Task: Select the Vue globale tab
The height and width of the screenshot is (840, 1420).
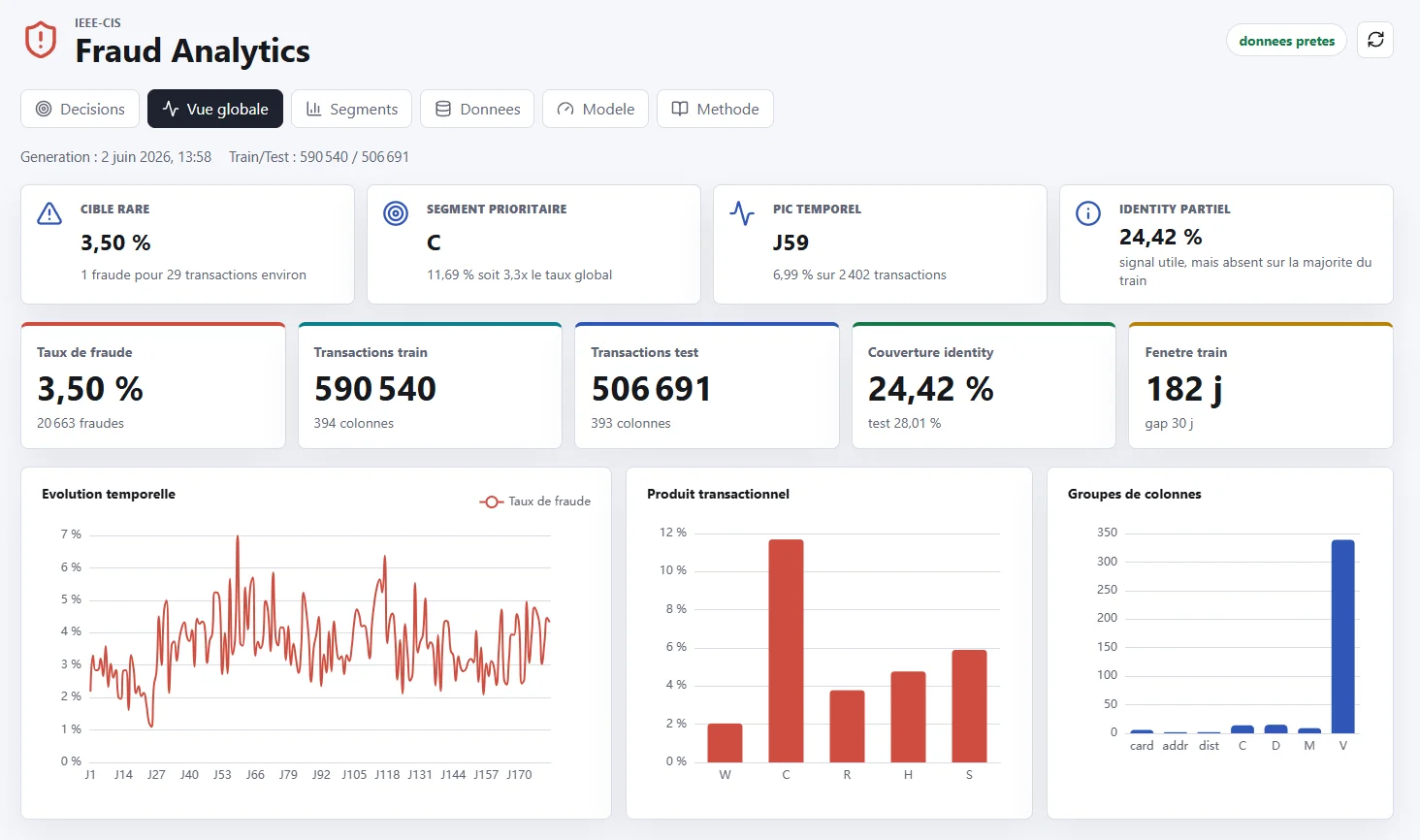Action: (x=215, y=109)
